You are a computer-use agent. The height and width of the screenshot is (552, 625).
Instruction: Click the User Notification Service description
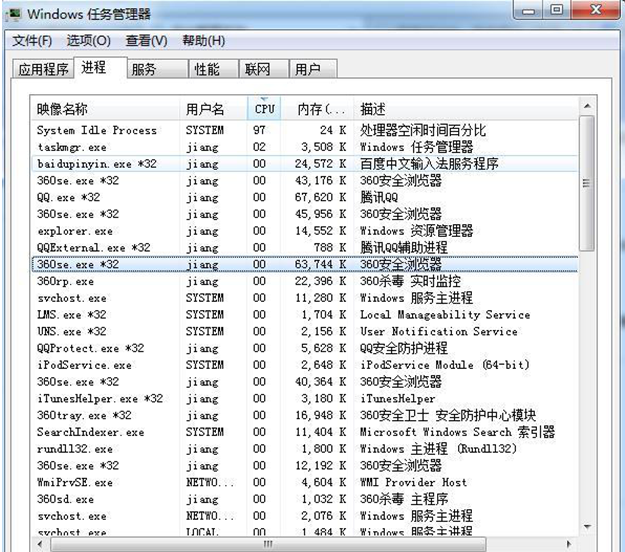[438, 332]
